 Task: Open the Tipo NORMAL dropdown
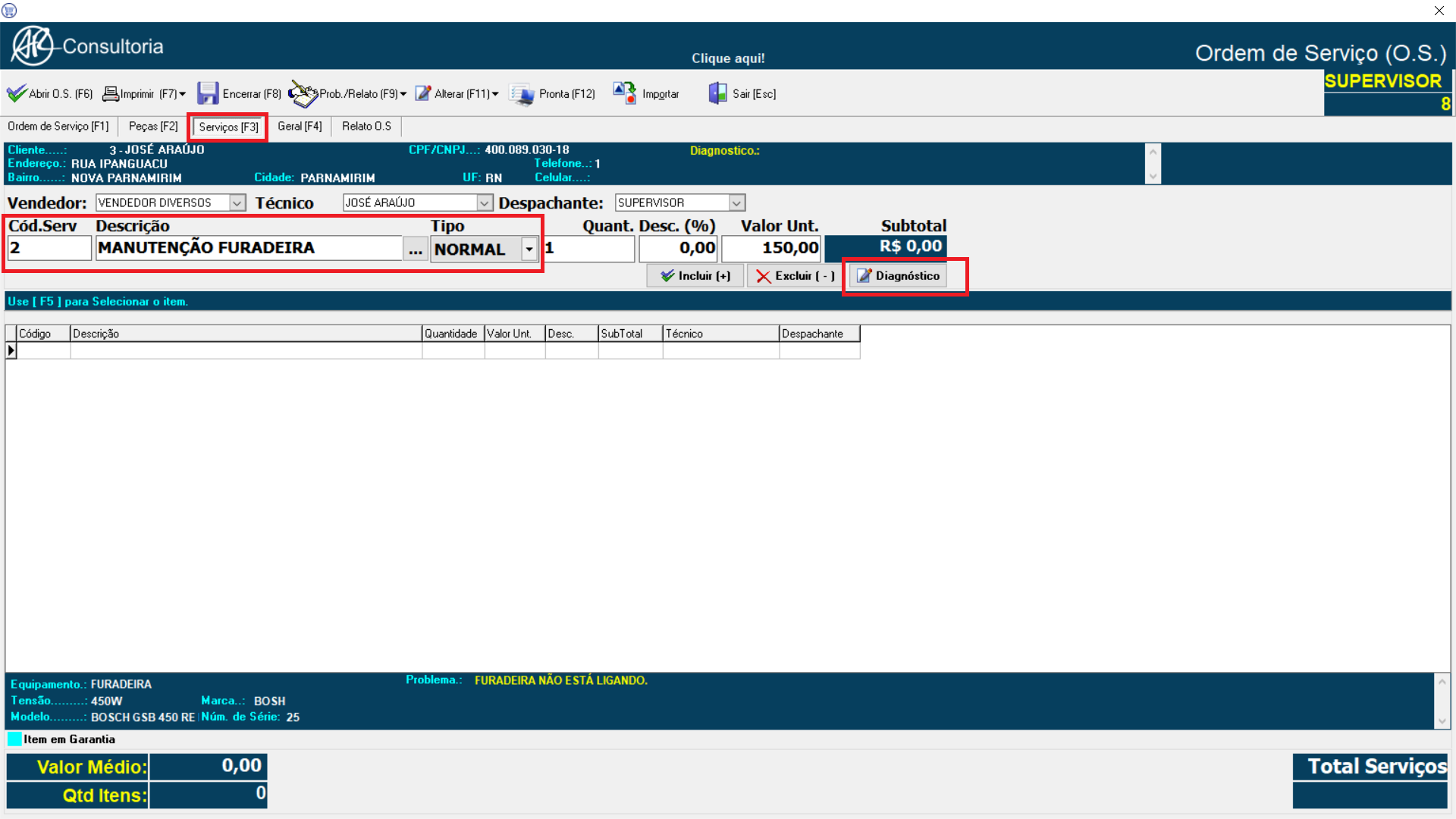pos(529,249)
